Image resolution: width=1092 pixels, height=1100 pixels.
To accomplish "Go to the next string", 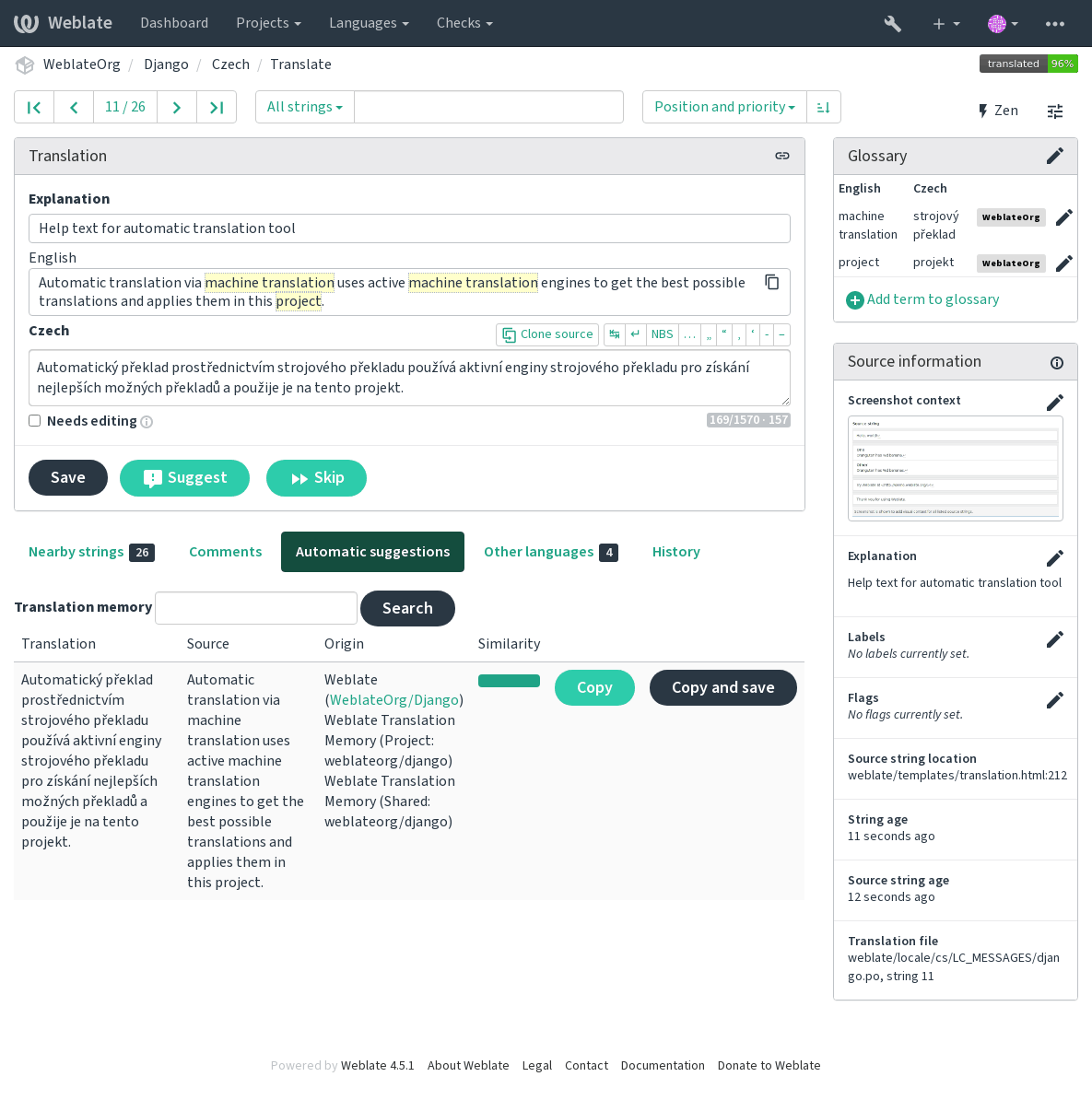I will [177, 108].
